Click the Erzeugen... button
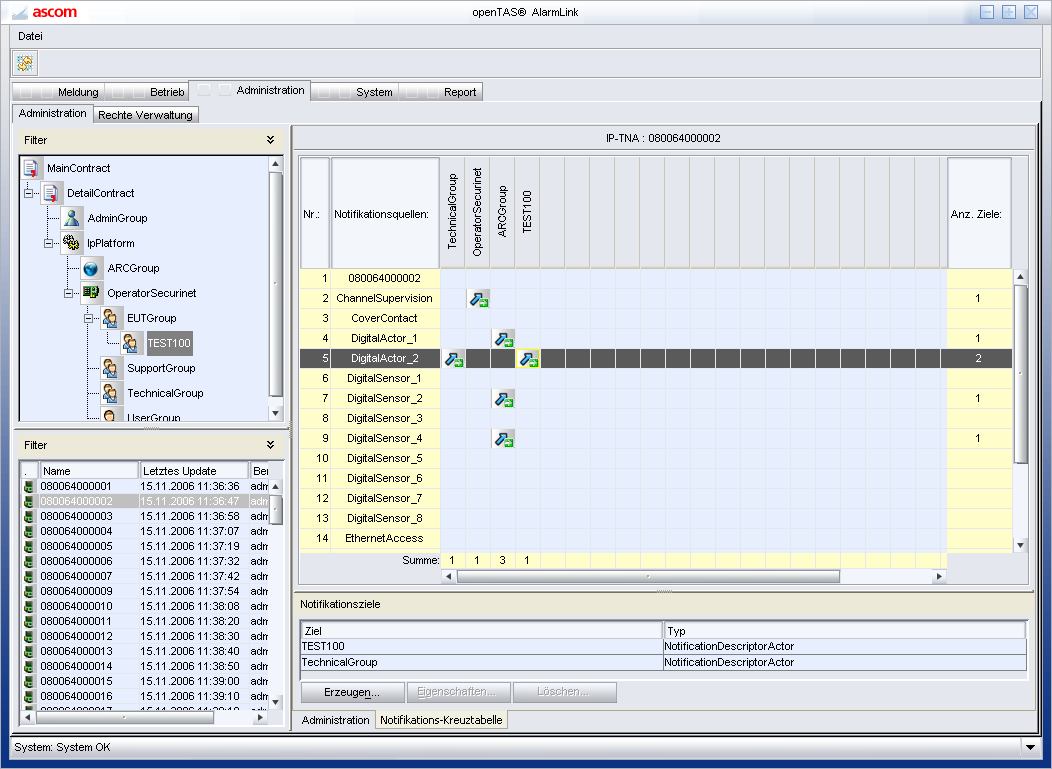 point(351,692)
